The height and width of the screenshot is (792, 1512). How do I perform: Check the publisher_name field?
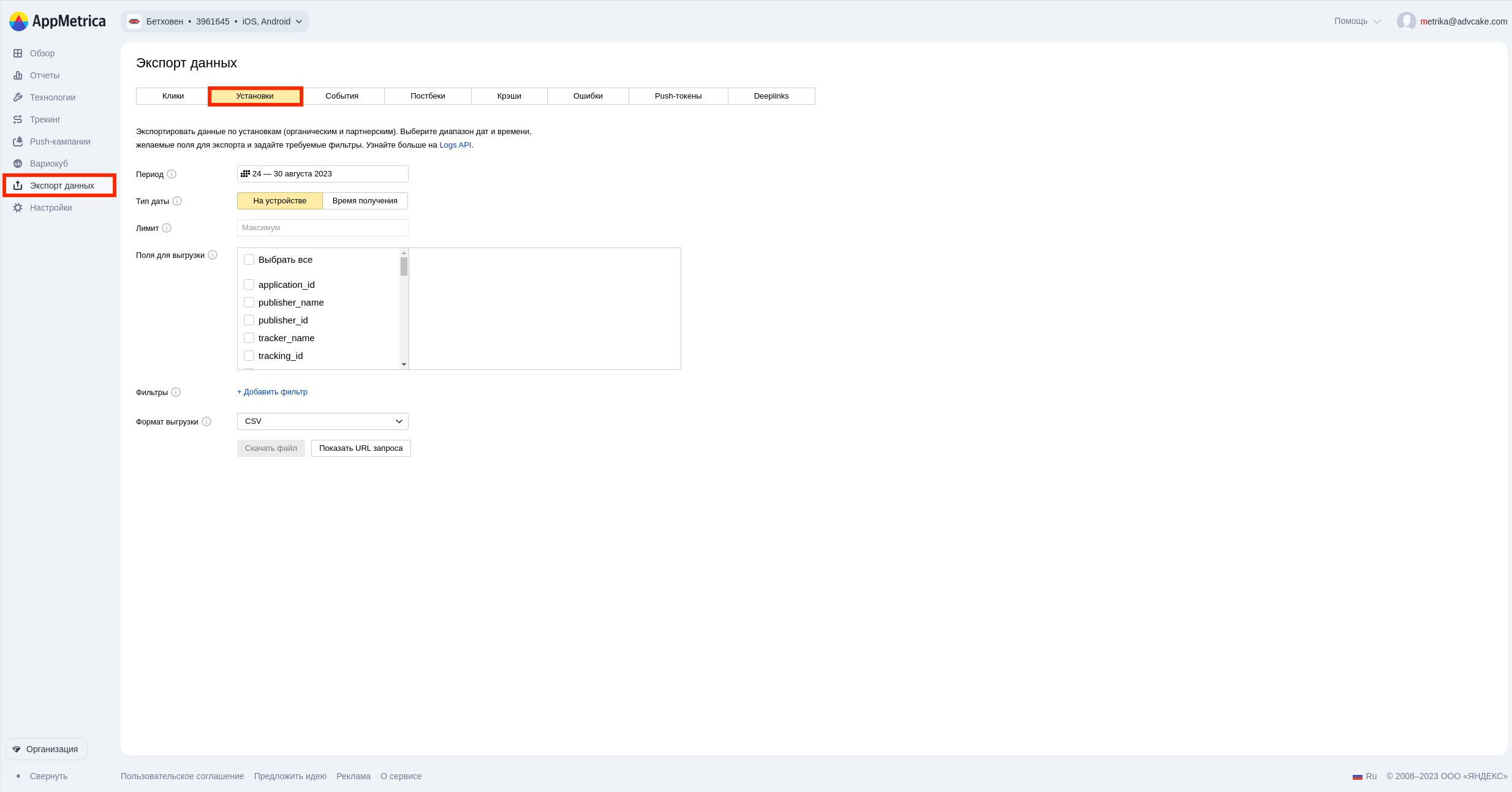tap(249, 303)
